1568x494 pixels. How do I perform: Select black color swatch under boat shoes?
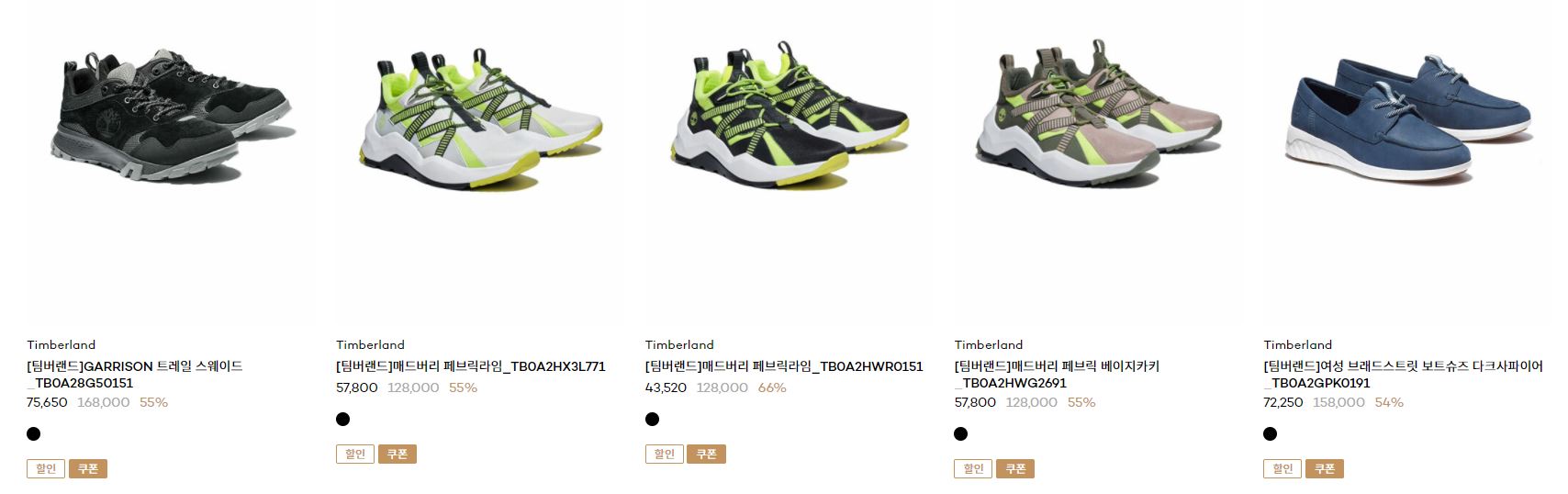[1271, 433]
